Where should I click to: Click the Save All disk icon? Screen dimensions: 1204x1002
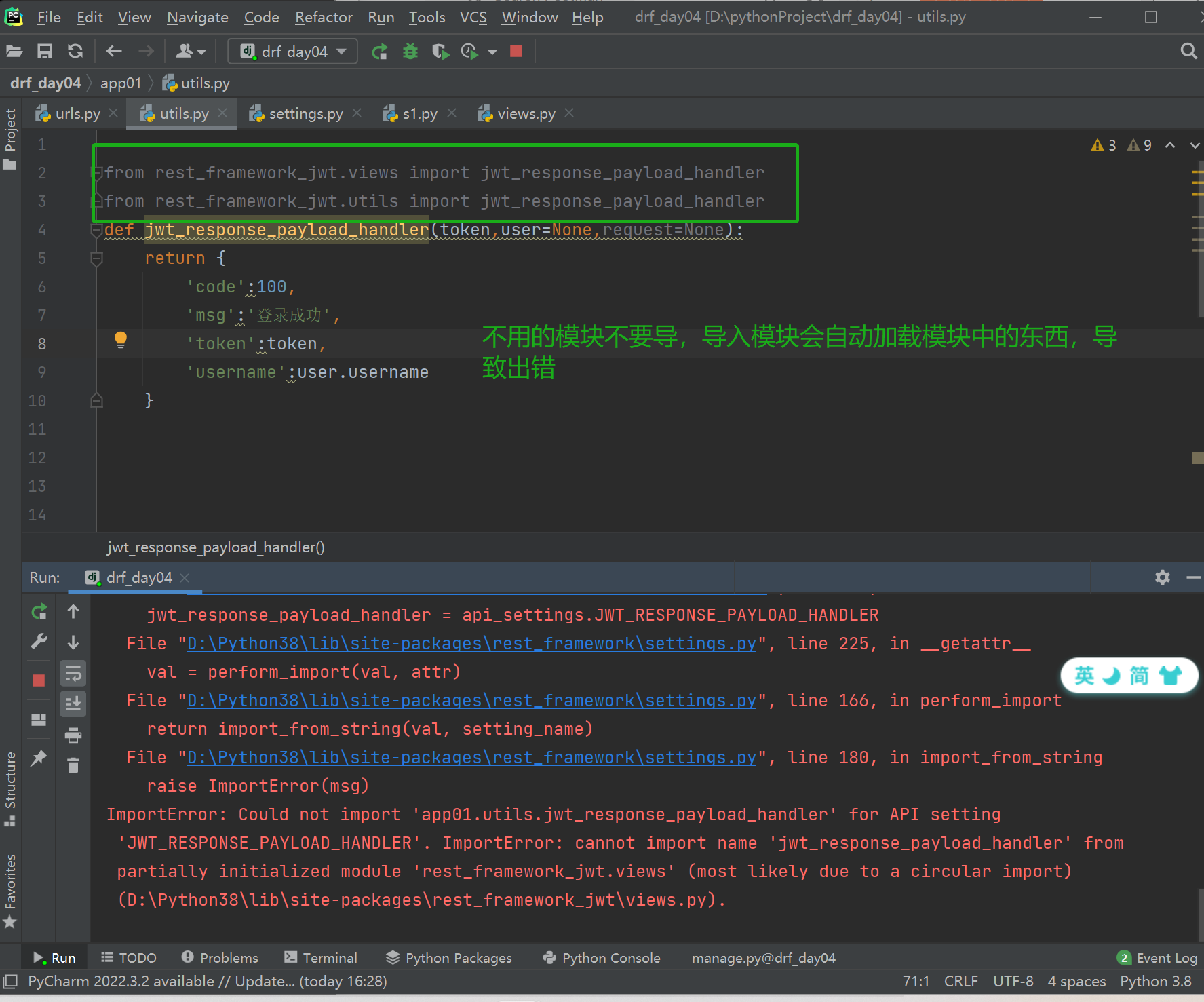45,52
